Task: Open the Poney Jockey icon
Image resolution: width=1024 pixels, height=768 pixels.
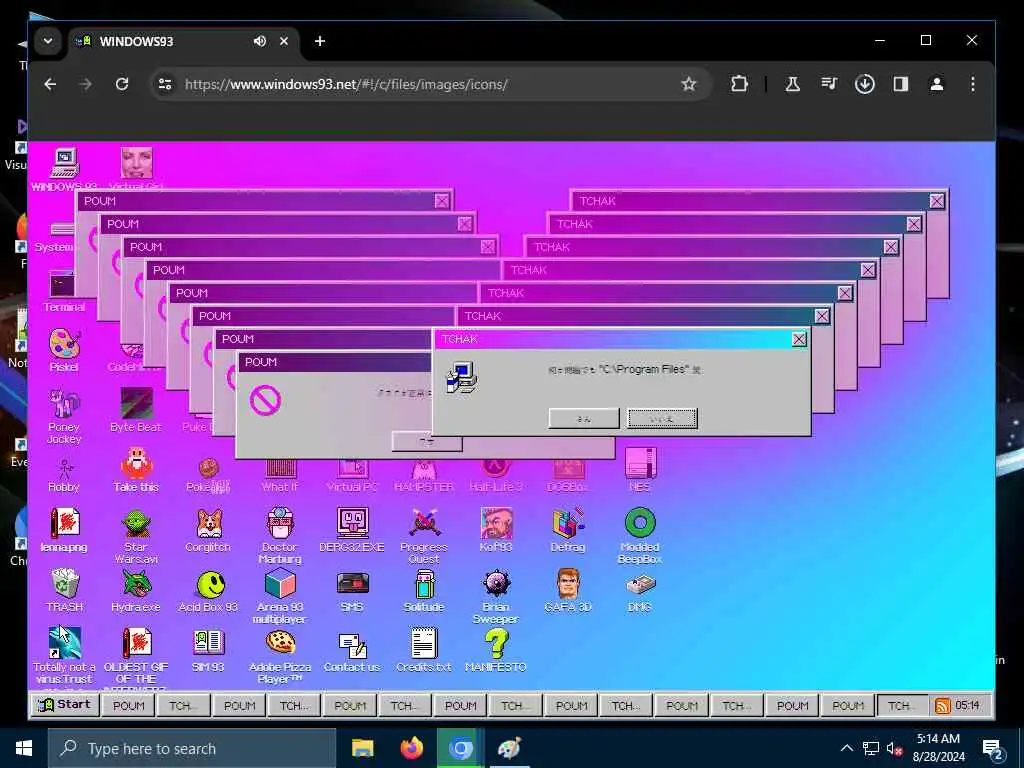Action: [64, 416]
